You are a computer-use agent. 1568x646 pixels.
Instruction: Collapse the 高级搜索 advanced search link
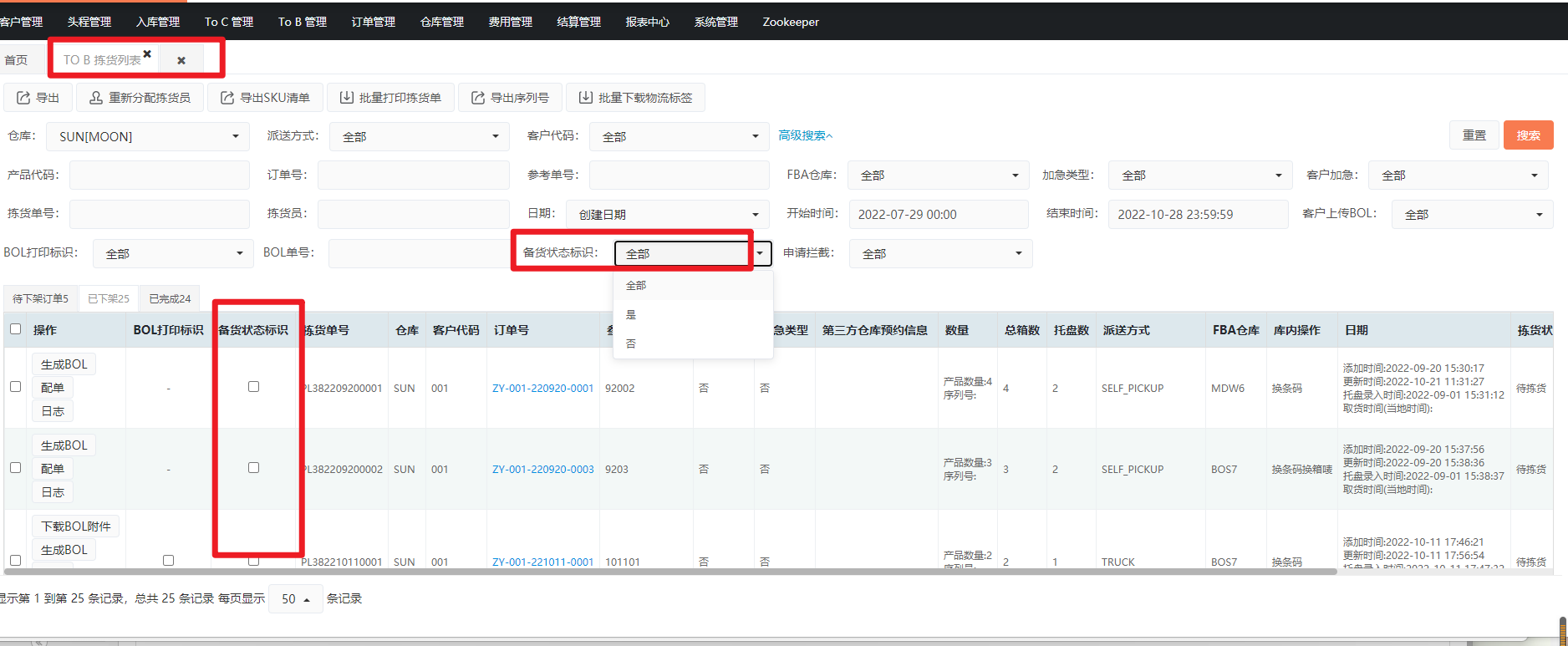pos(806,135)
